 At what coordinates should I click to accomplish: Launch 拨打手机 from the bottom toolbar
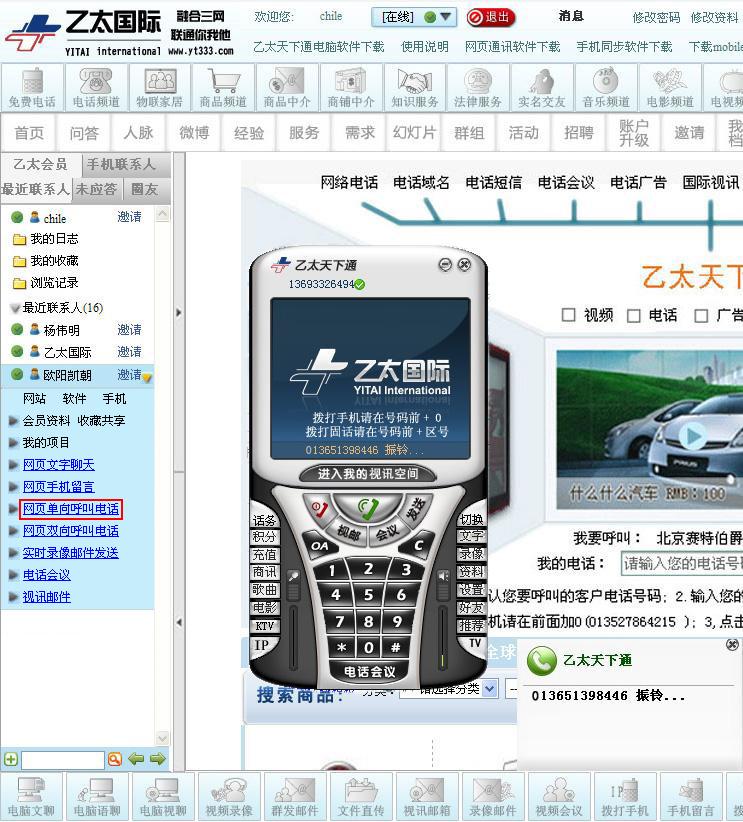(x=625, y=796)
